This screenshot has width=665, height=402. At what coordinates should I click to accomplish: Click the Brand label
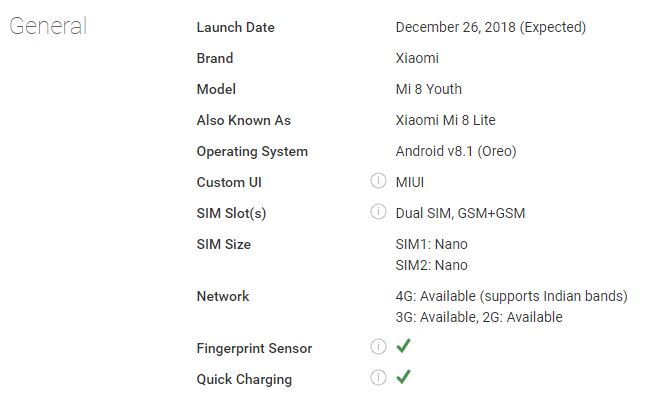(x=215, y=58)
